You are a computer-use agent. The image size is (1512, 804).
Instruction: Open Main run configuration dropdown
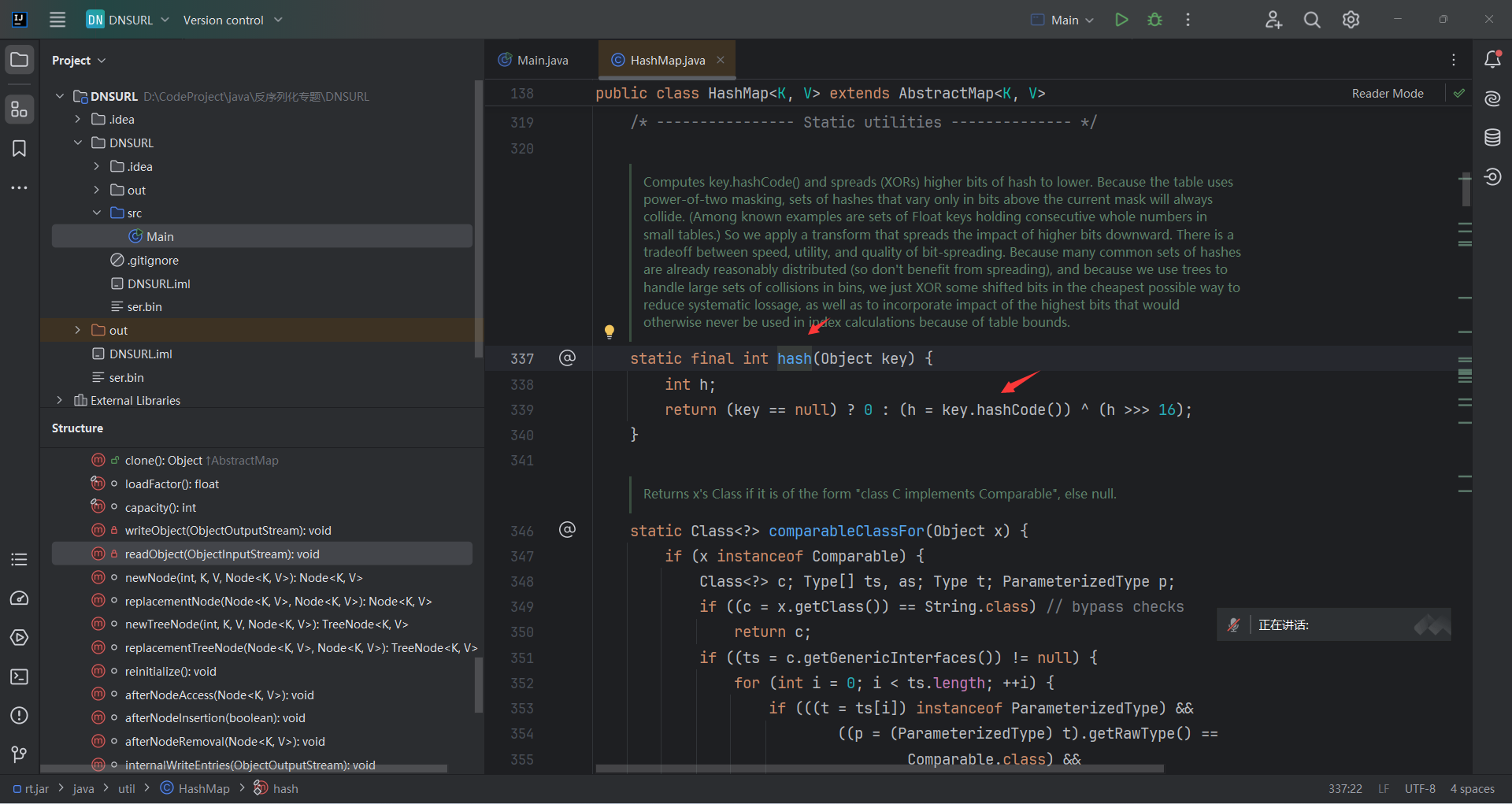[x=1062, y=20]
